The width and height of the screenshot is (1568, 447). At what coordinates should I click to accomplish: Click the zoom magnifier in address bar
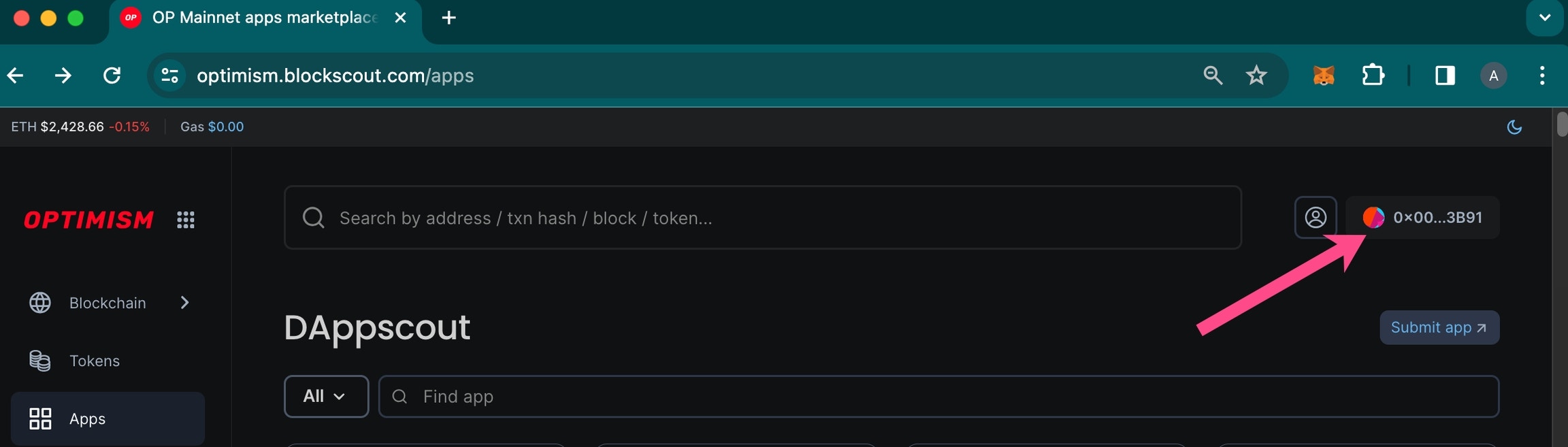click(x=1213, y=75)
